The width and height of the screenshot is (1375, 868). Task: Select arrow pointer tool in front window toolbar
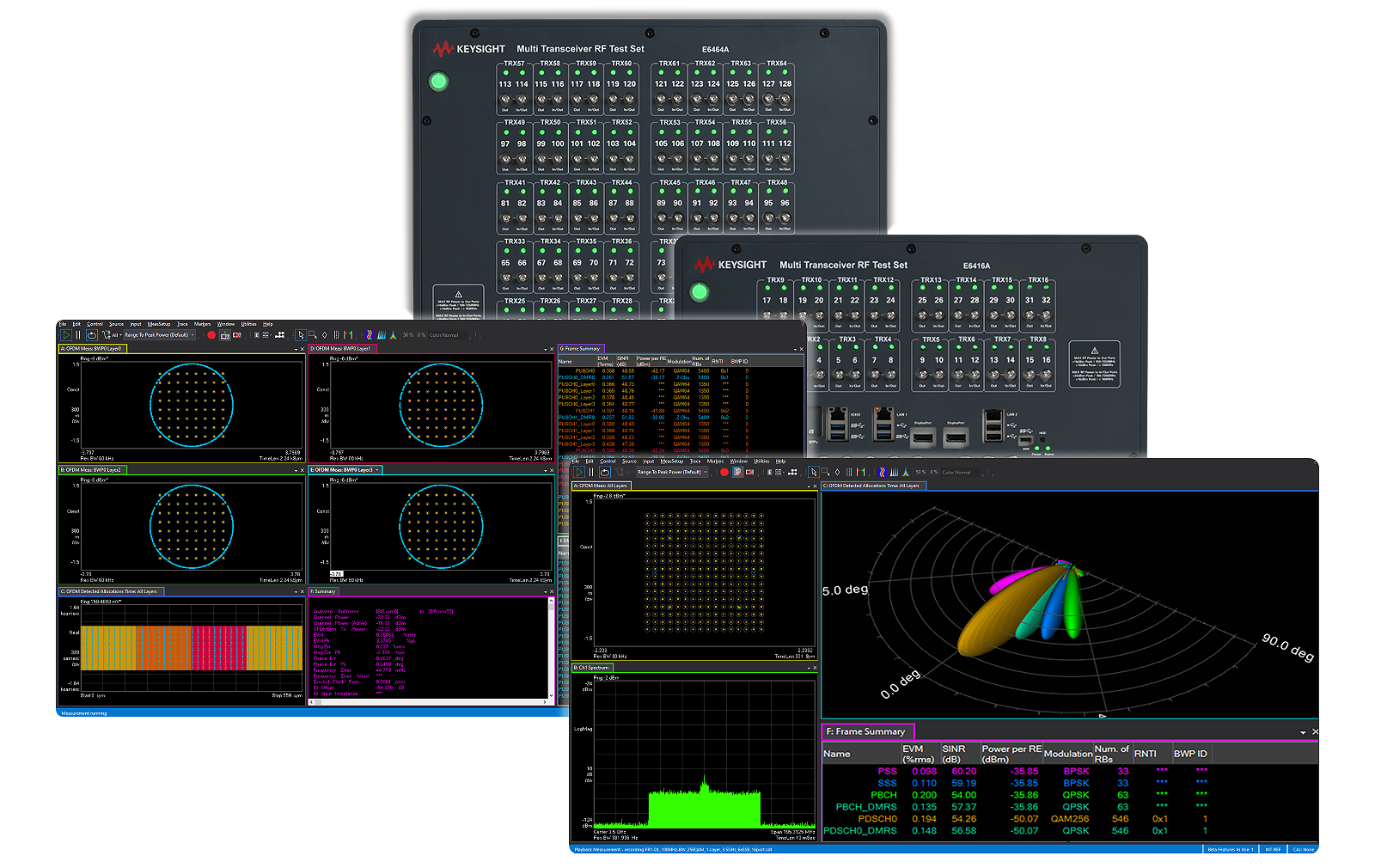click(x=814, y=472)
